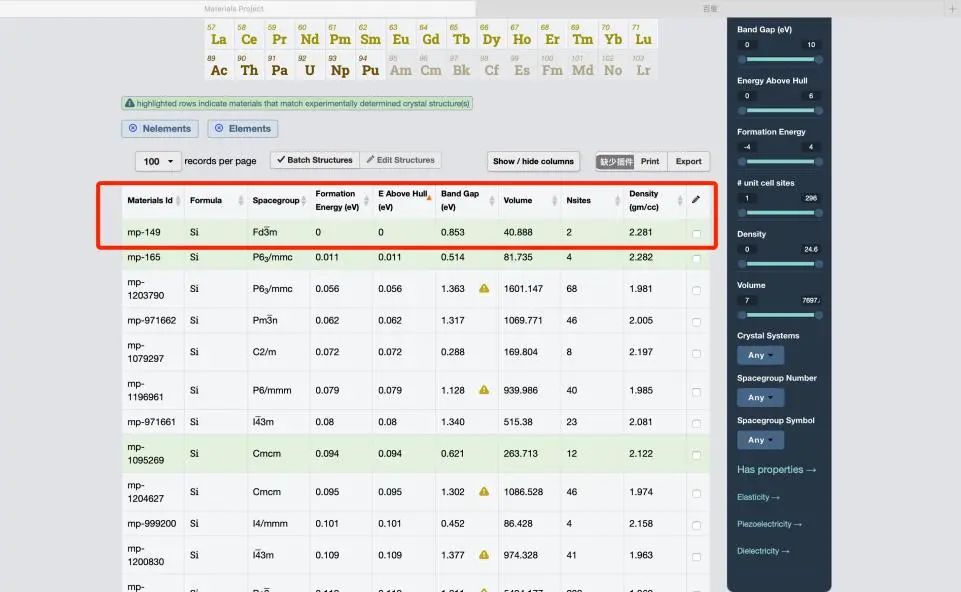The image size is (961, 592).
Task: Select the Sm element tile
Action: [370, 34]
